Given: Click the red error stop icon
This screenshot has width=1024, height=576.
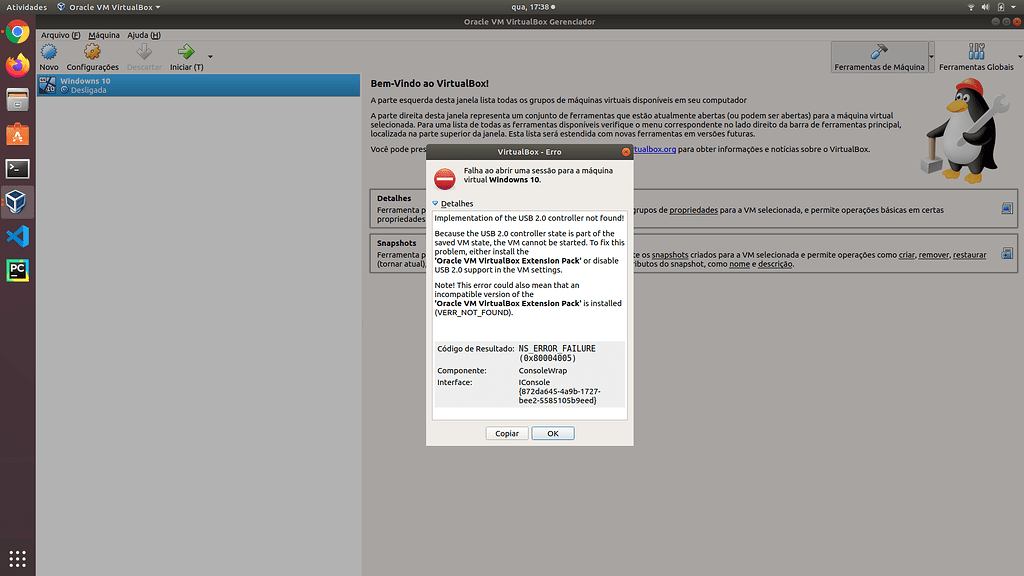Looking at the screenshot, I should pos(445,178).
